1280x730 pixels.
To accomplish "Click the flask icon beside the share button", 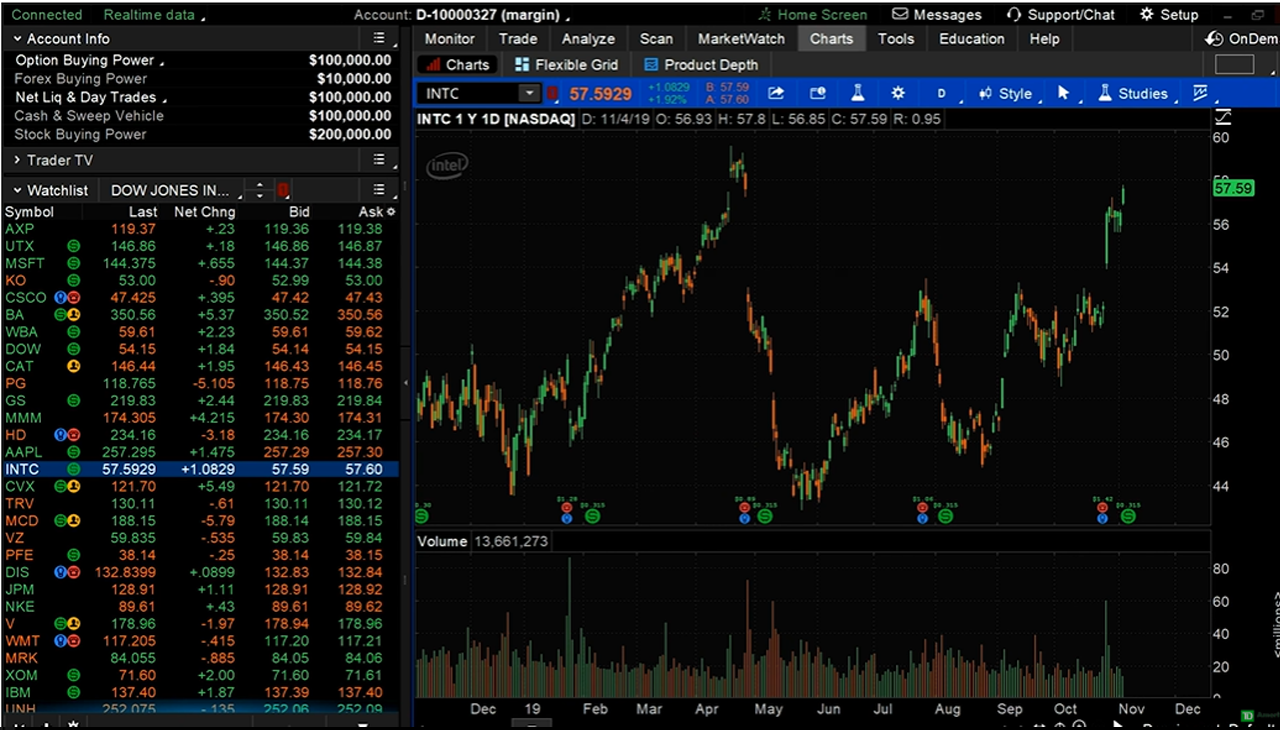I will click(x=857, y=93).
